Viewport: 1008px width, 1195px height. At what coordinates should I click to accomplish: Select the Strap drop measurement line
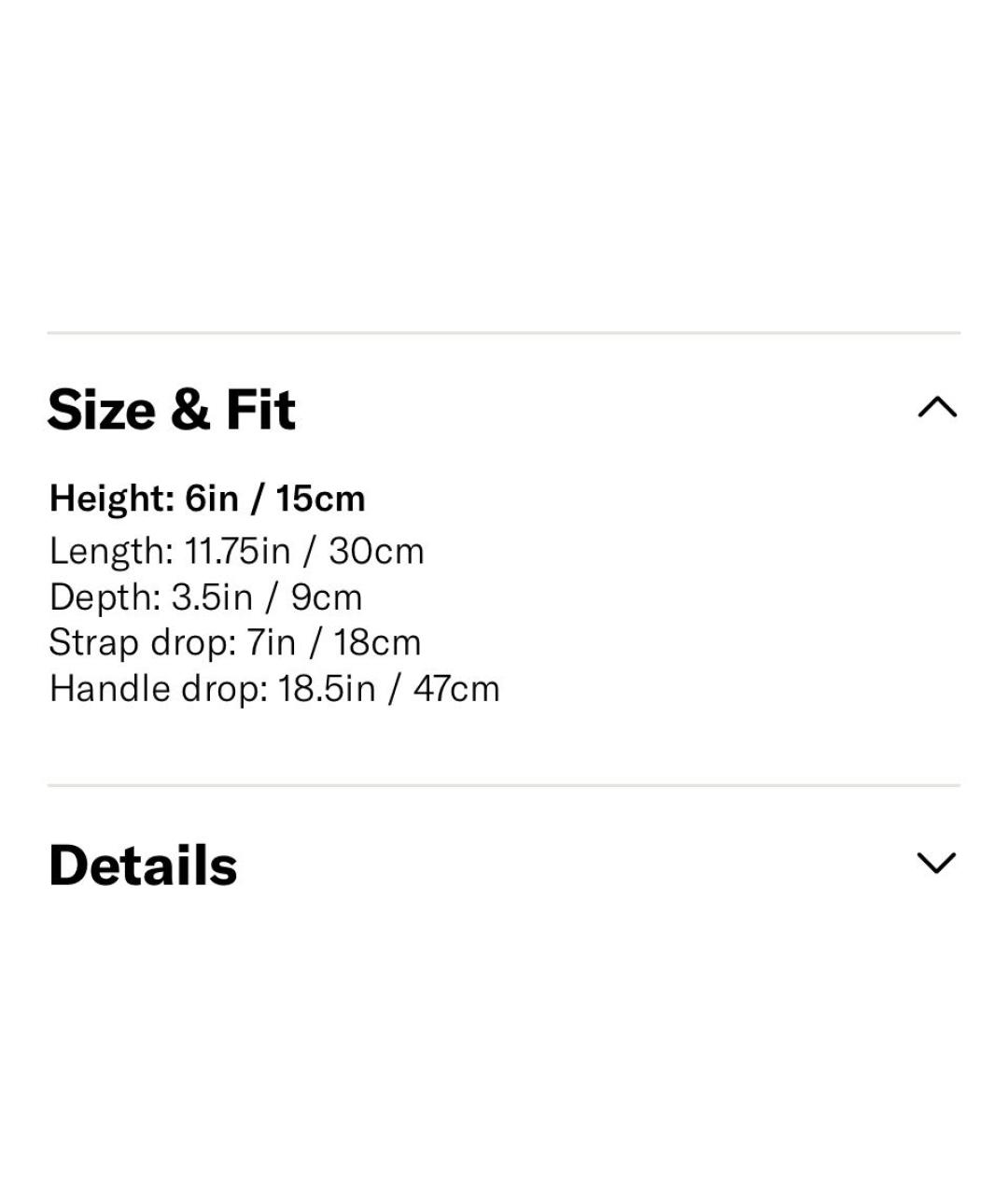[235, 642]
